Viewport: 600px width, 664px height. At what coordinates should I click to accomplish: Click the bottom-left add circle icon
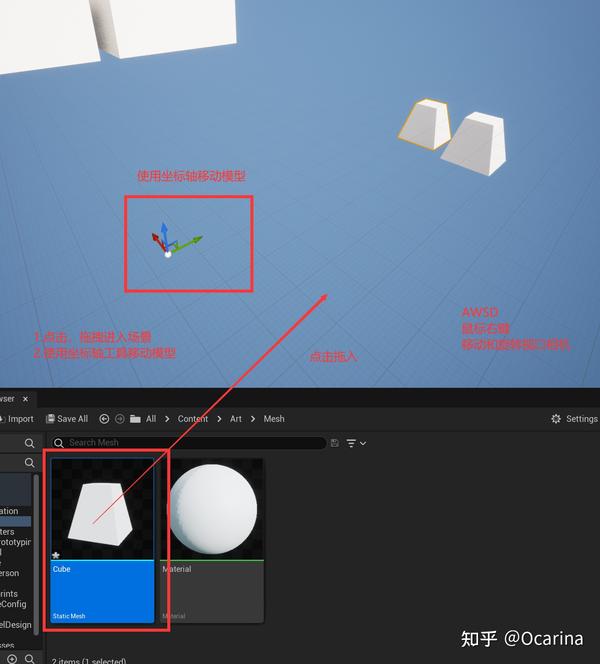pyautogui.click(x=12, y=659)
